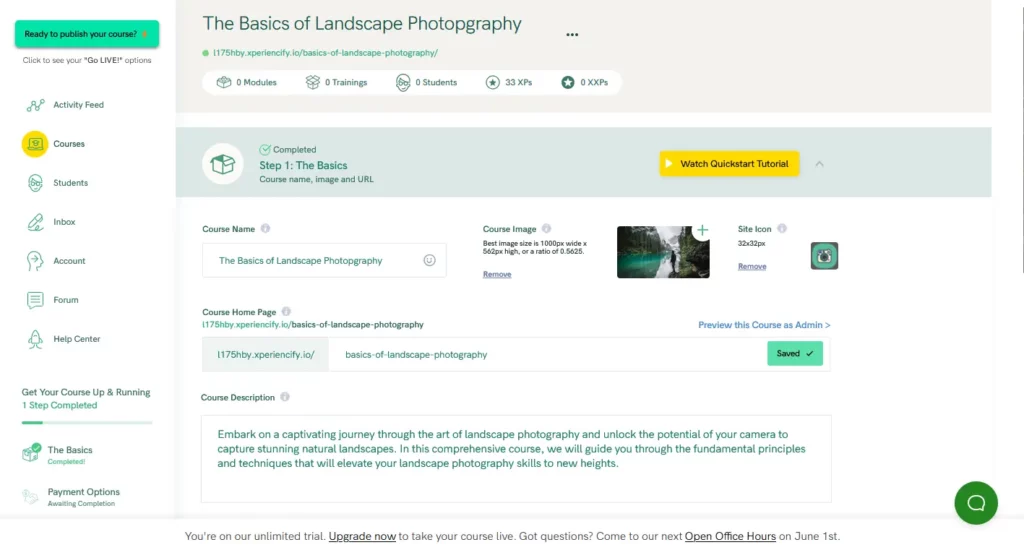Click The Basics step in sidebar
Screen dimensions: 1024x550
click(x=70, y=455)
